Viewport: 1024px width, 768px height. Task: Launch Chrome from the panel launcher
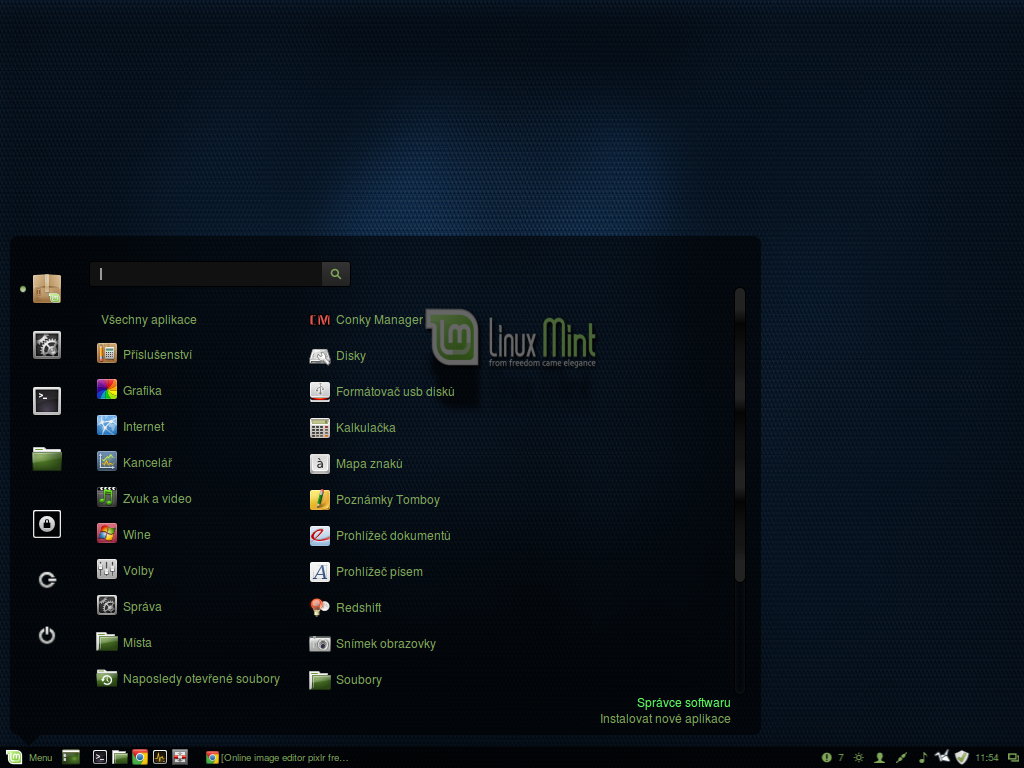pos(140,757)
